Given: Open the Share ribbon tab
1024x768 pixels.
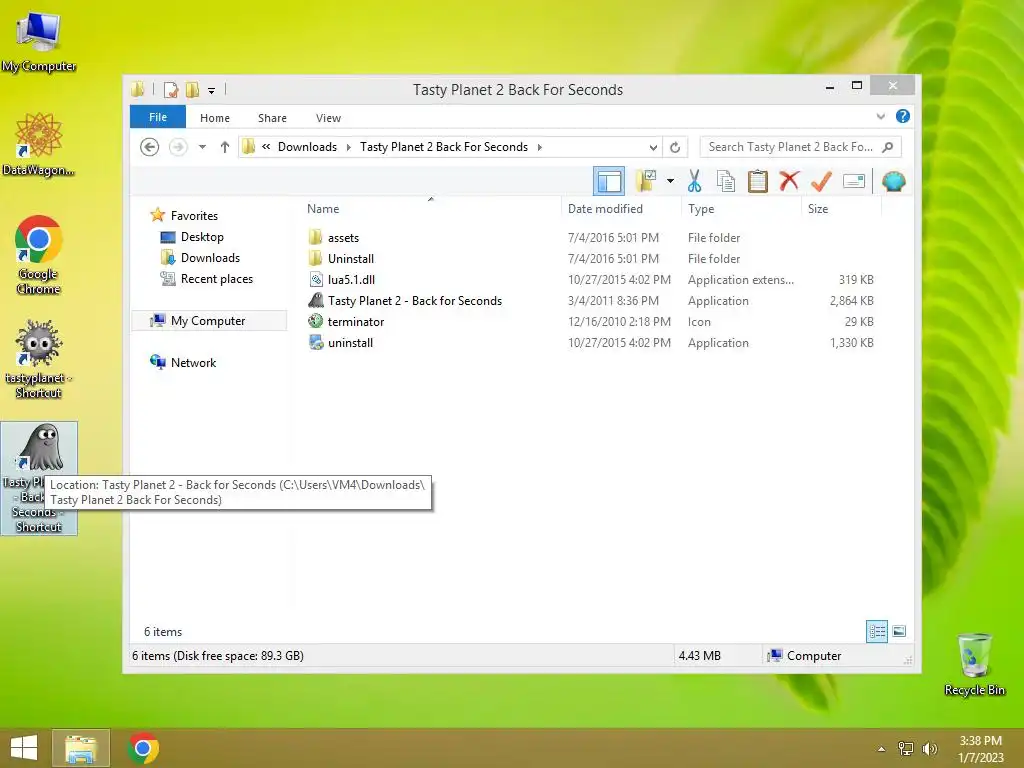Looking at the screenshot, I should tap(272, 118).
